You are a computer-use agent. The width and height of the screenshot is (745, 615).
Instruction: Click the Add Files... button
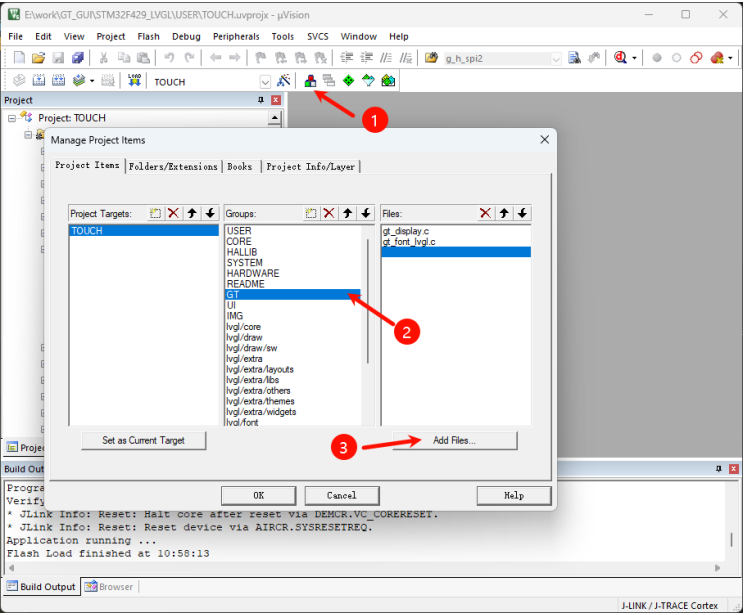(x=454, y=441)
